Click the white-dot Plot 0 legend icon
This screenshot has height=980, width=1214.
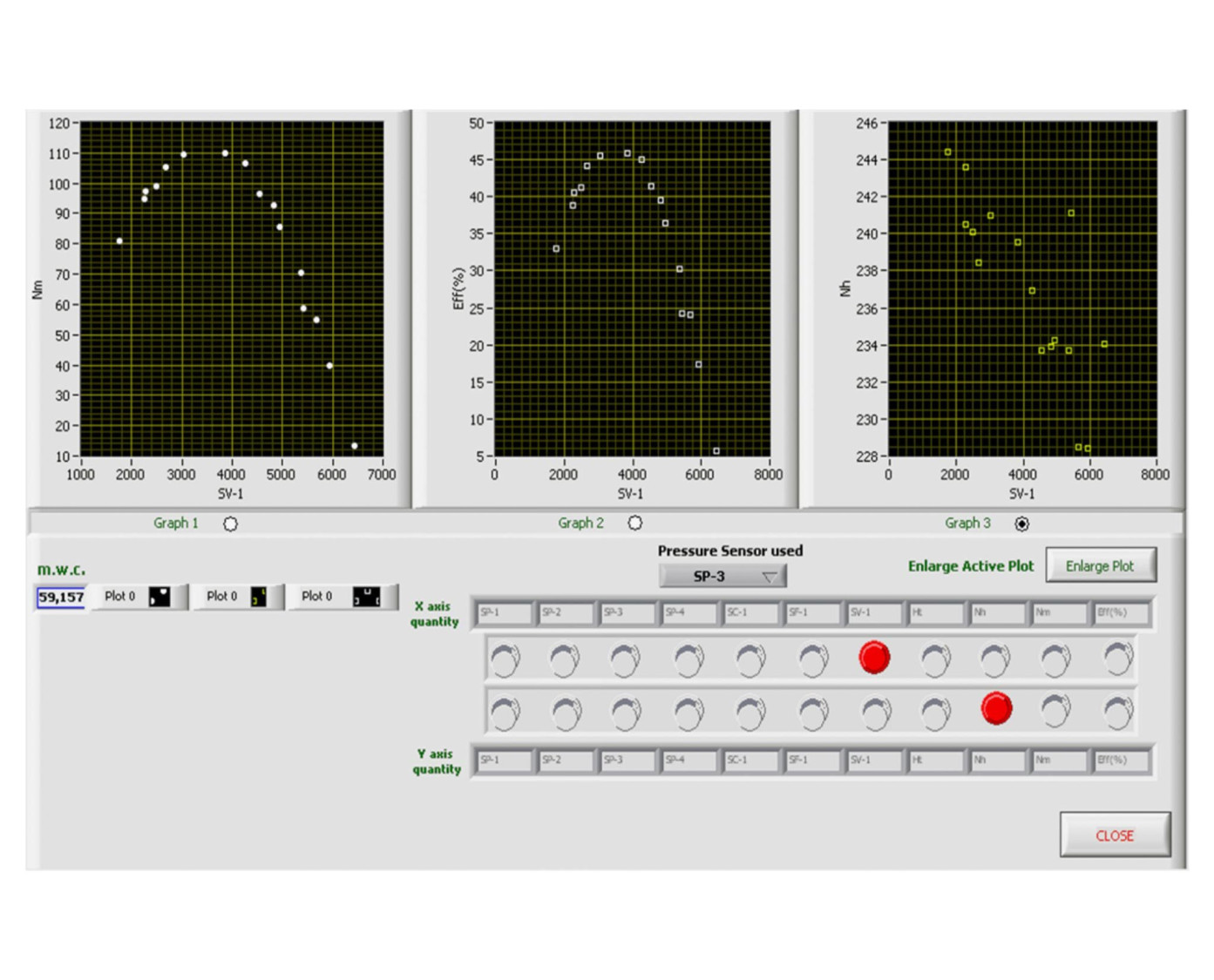[159, 597]
